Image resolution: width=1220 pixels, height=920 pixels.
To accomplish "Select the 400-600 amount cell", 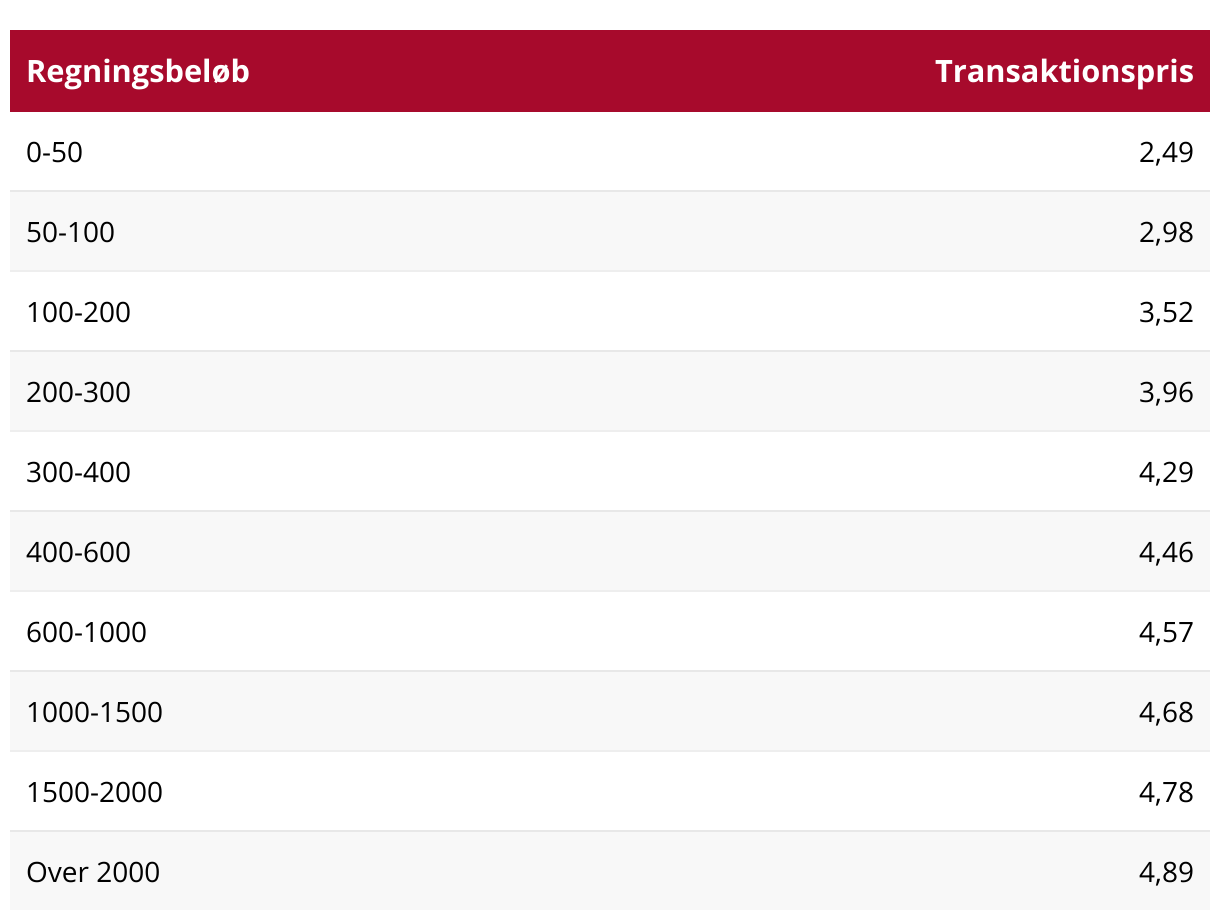I will (x=79, y=552).
